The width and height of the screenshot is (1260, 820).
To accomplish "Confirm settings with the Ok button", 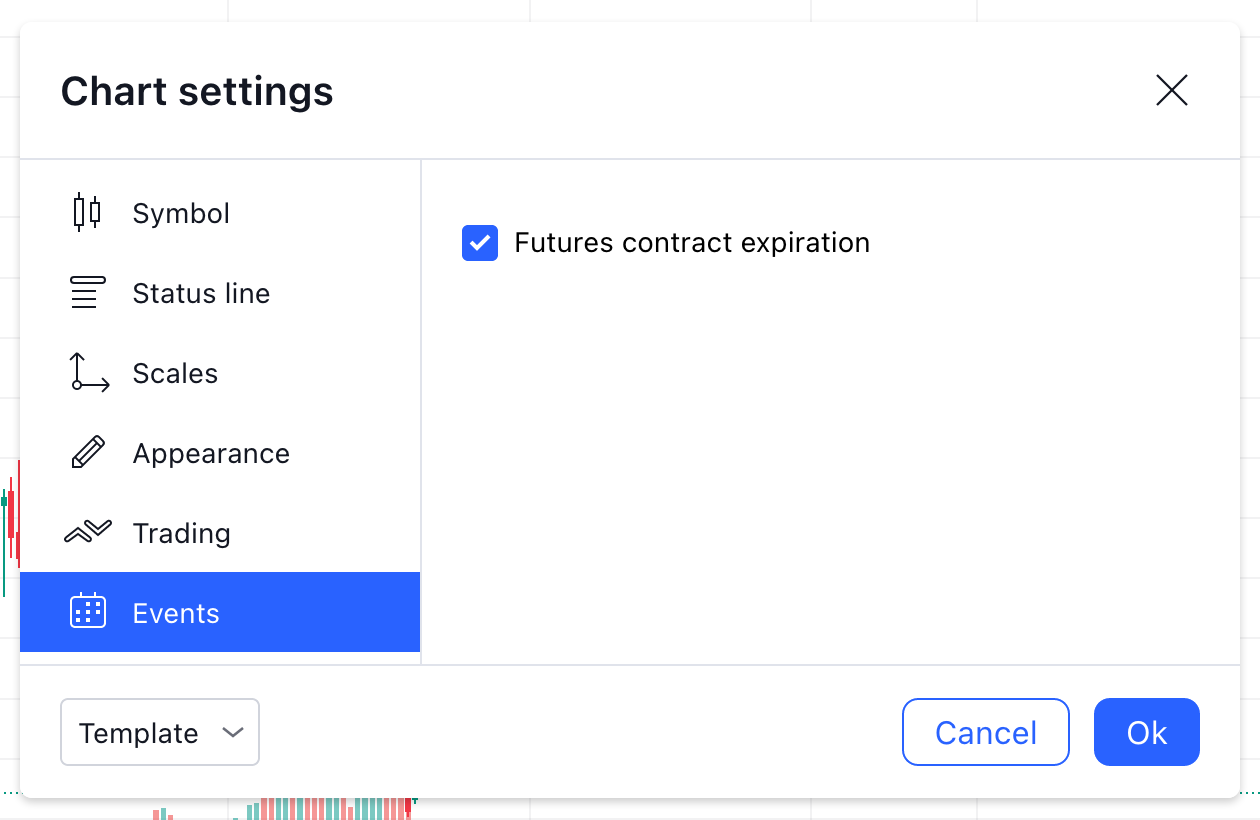I will coord(1146,732).
